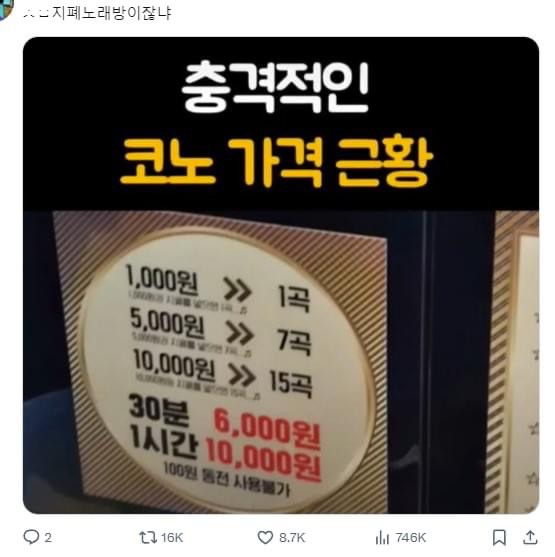Click the 30분 label on the sign

[x=159, y=410]
